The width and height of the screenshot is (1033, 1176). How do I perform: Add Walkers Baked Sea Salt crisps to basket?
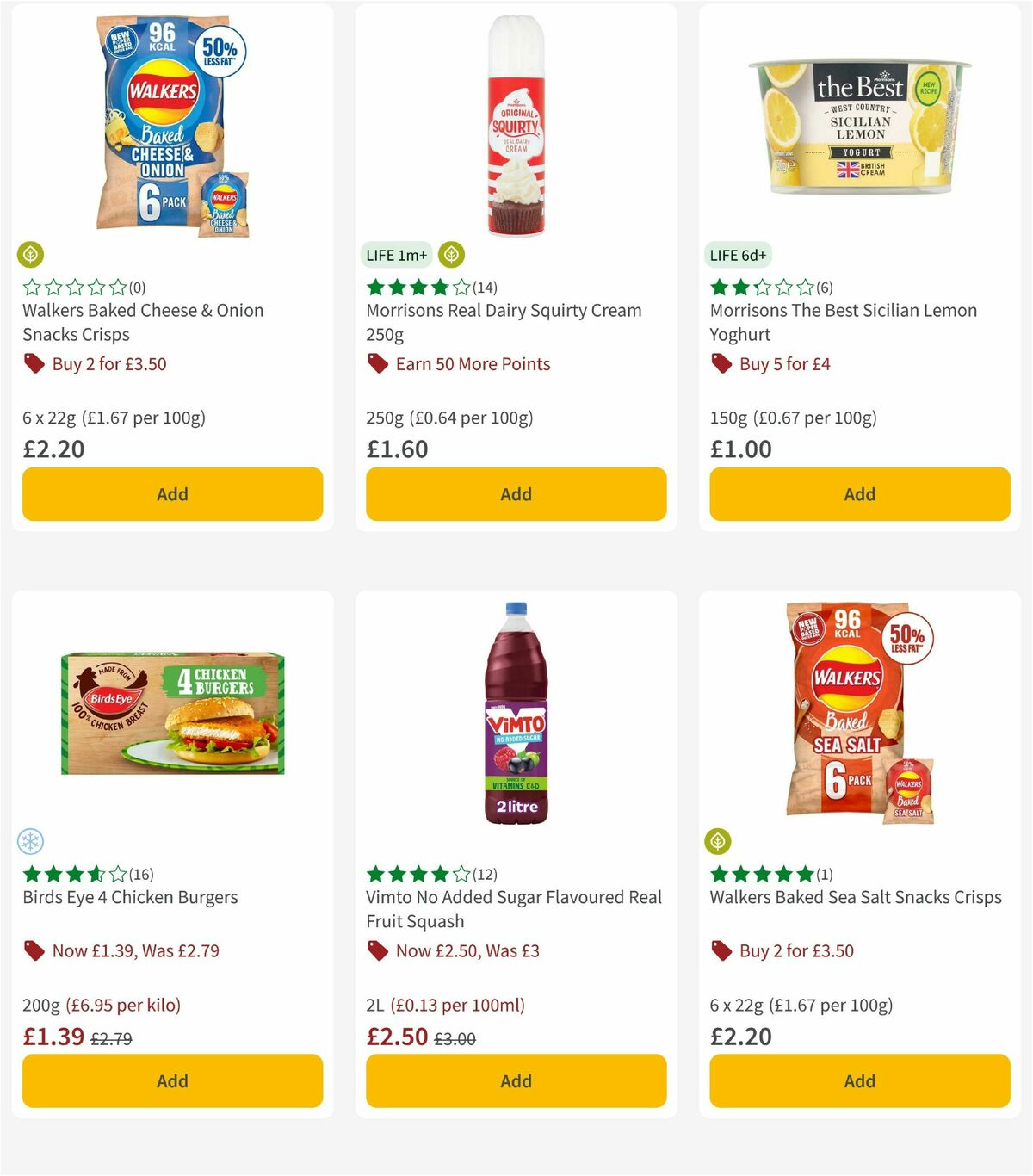[x=859, y=1080]
